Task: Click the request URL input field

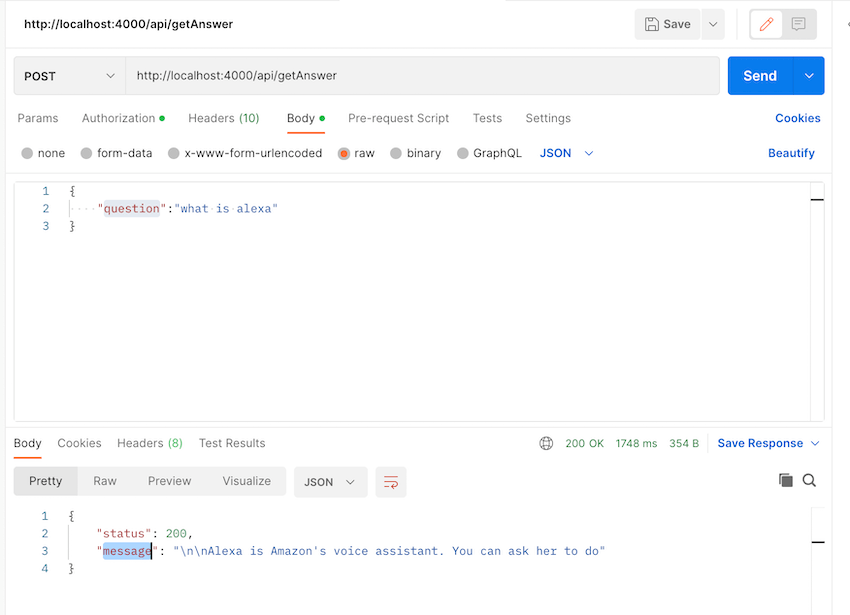Action: tap(400, 75)
